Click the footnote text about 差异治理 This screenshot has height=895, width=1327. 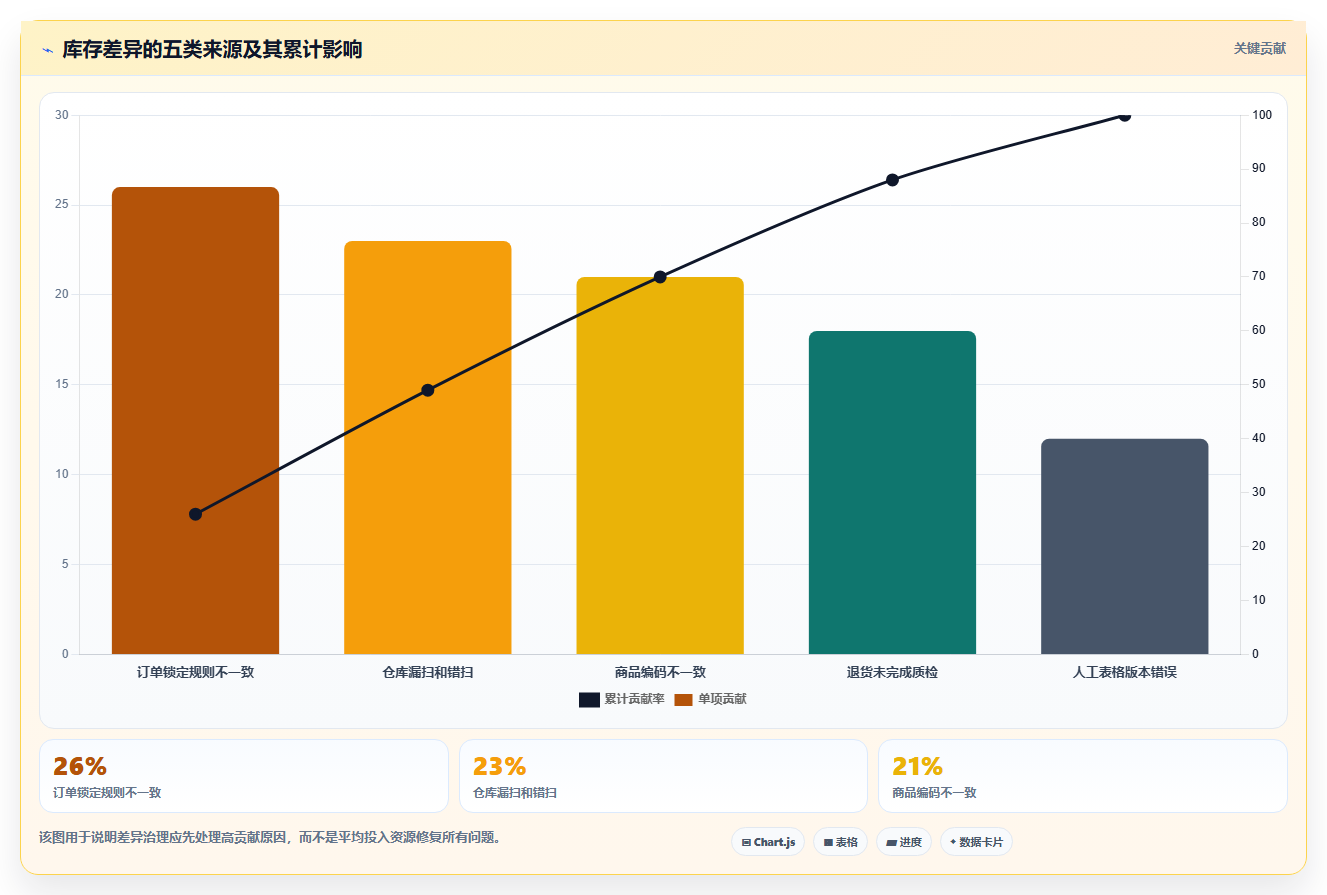coord(269,837)
